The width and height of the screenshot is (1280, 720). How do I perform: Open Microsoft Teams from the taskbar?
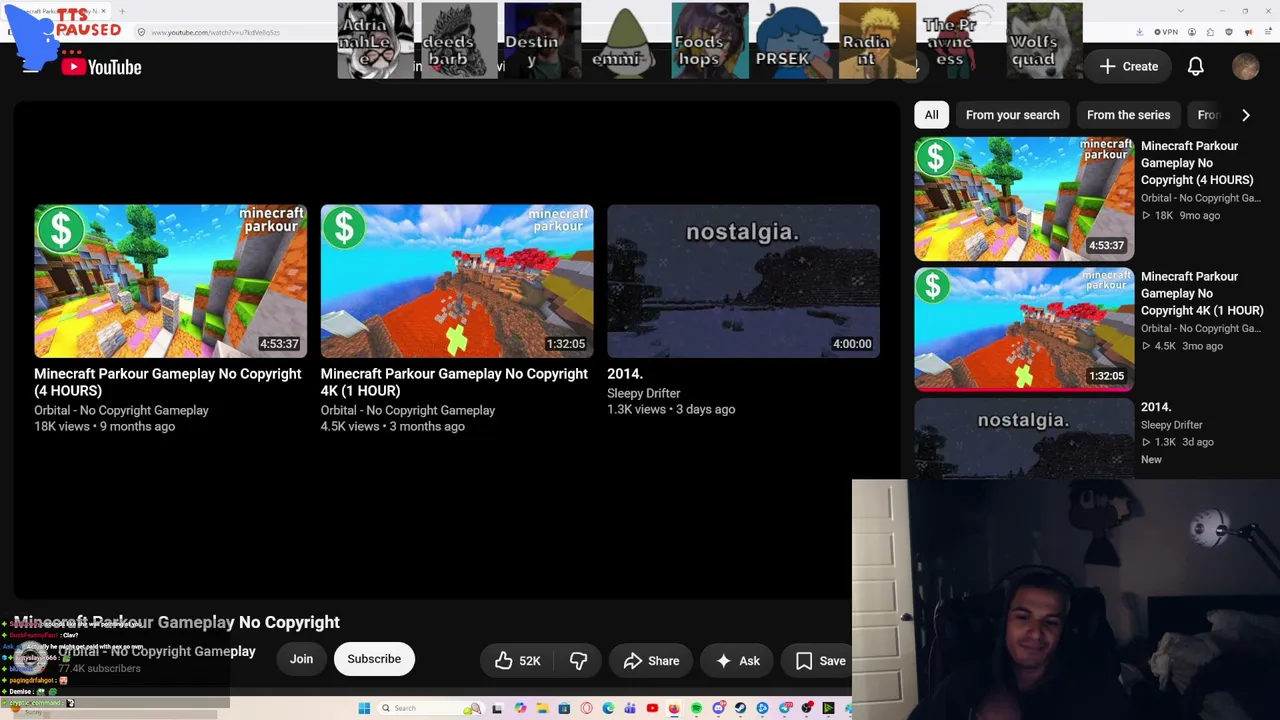click(630, 708)
